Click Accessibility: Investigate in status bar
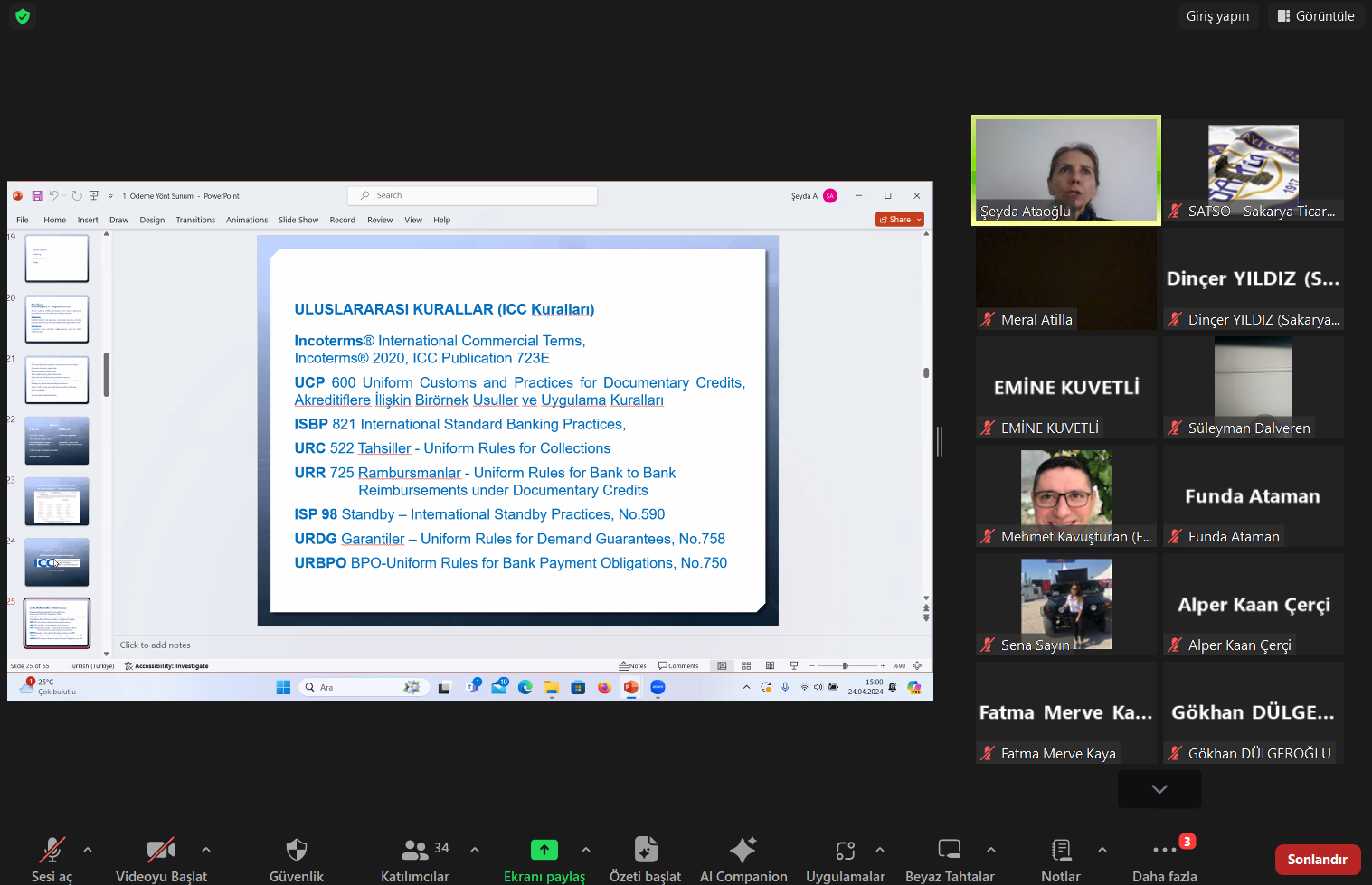This screenshot has height=885, width=1372. (x=166, y=665)
